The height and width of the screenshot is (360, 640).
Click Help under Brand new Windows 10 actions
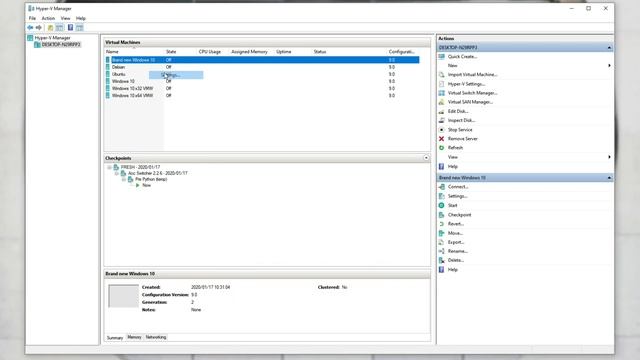point(453,270)
